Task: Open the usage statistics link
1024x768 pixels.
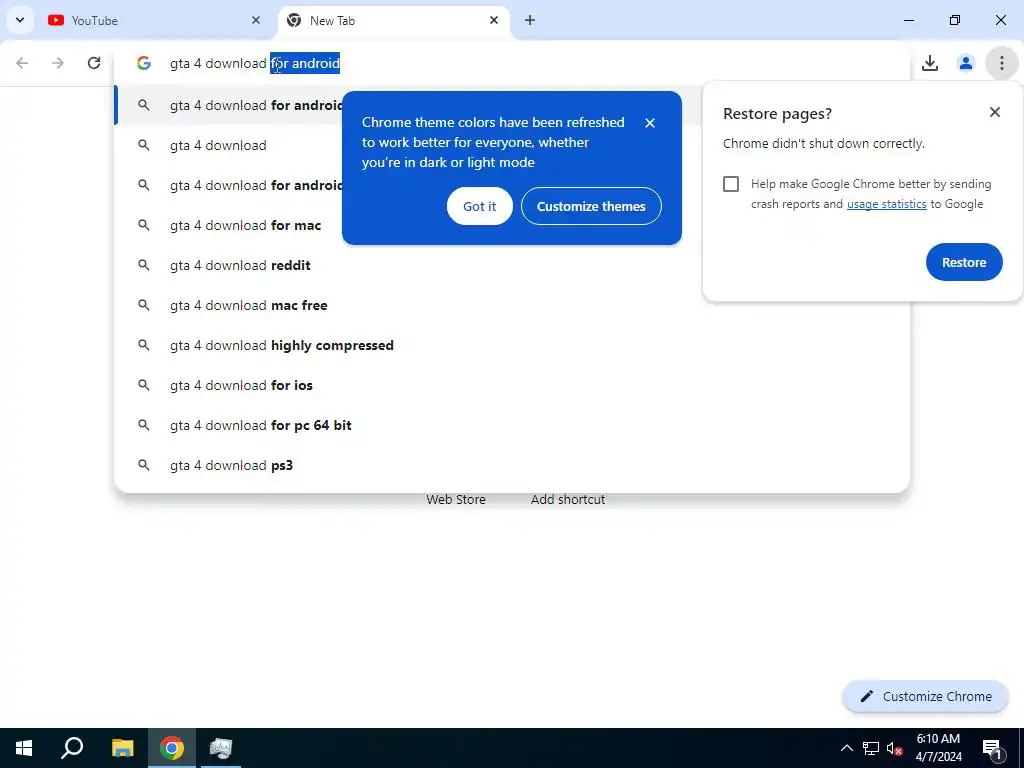Action: [x=886, y=204]
